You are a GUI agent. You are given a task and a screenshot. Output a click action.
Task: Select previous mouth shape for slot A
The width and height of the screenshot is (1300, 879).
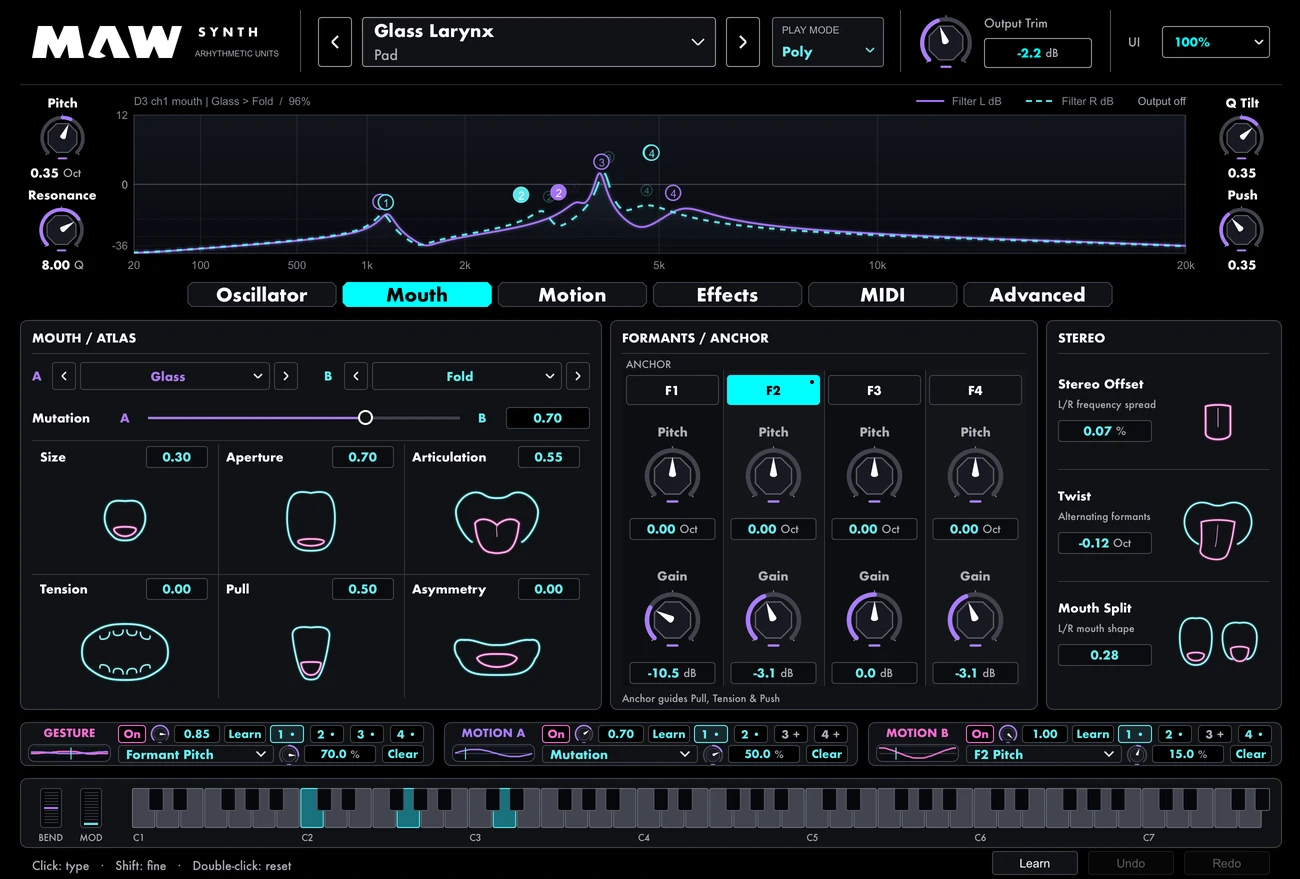(64, 376)
